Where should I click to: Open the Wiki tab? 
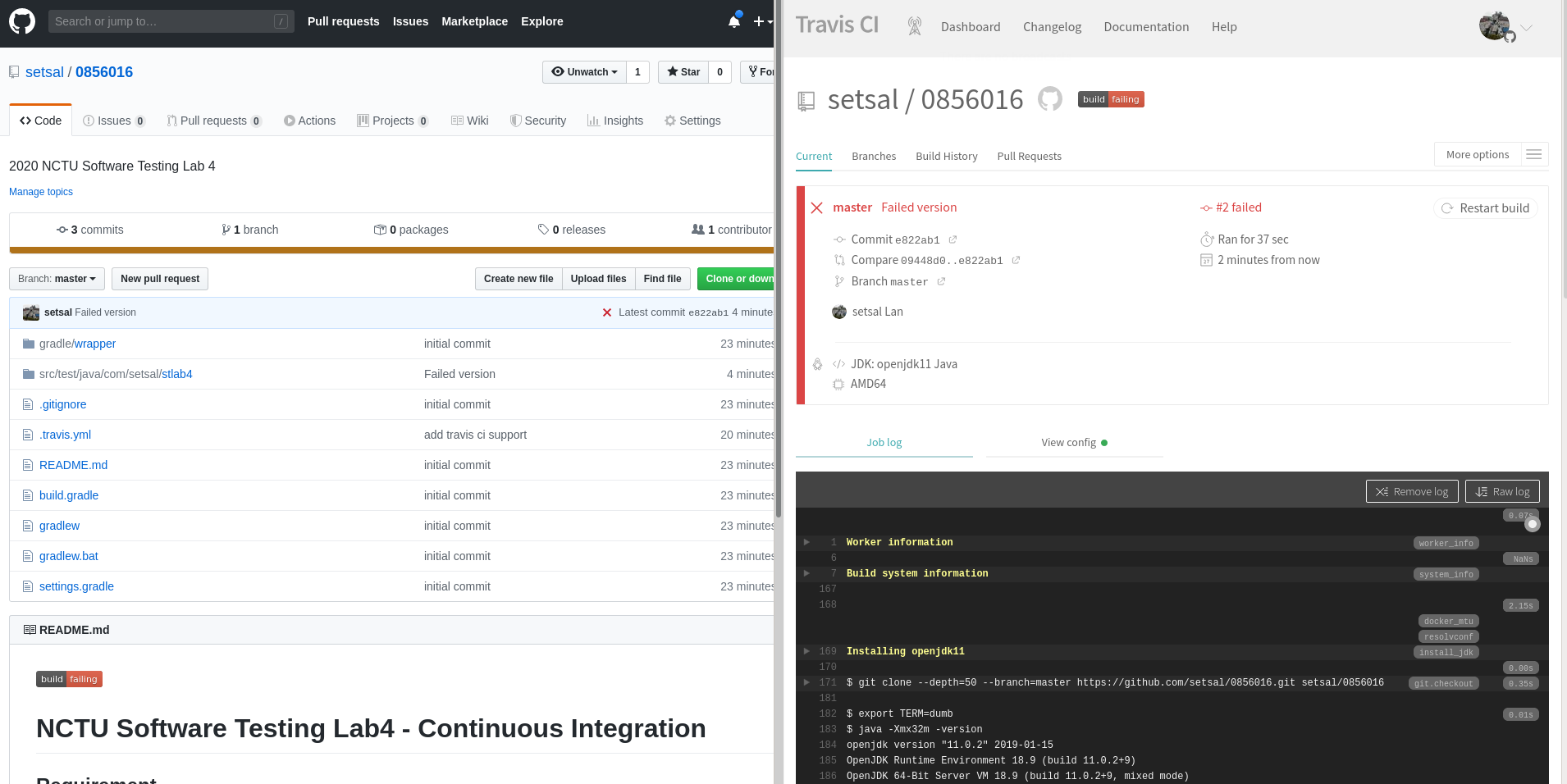pos(470,121)
